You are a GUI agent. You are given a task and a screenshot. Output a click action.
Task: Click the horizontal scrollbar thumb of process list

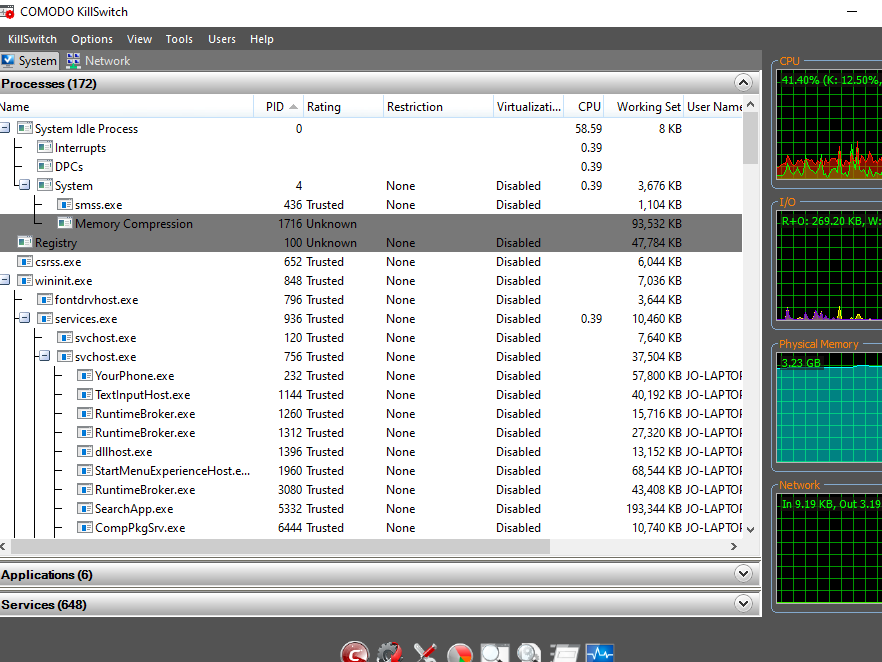click(280, 546)
